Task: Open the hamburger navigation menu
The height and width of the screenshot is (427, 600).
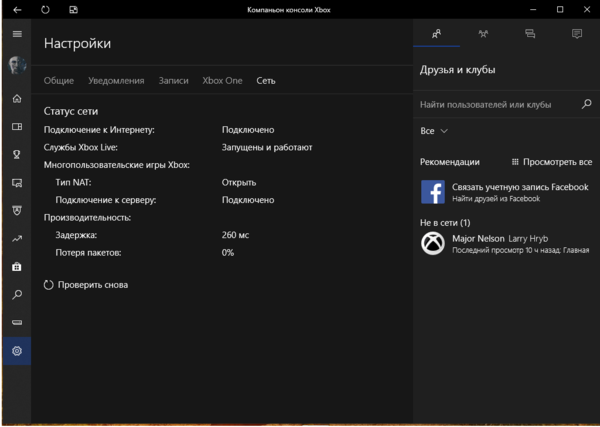Action: pos(17,34)
